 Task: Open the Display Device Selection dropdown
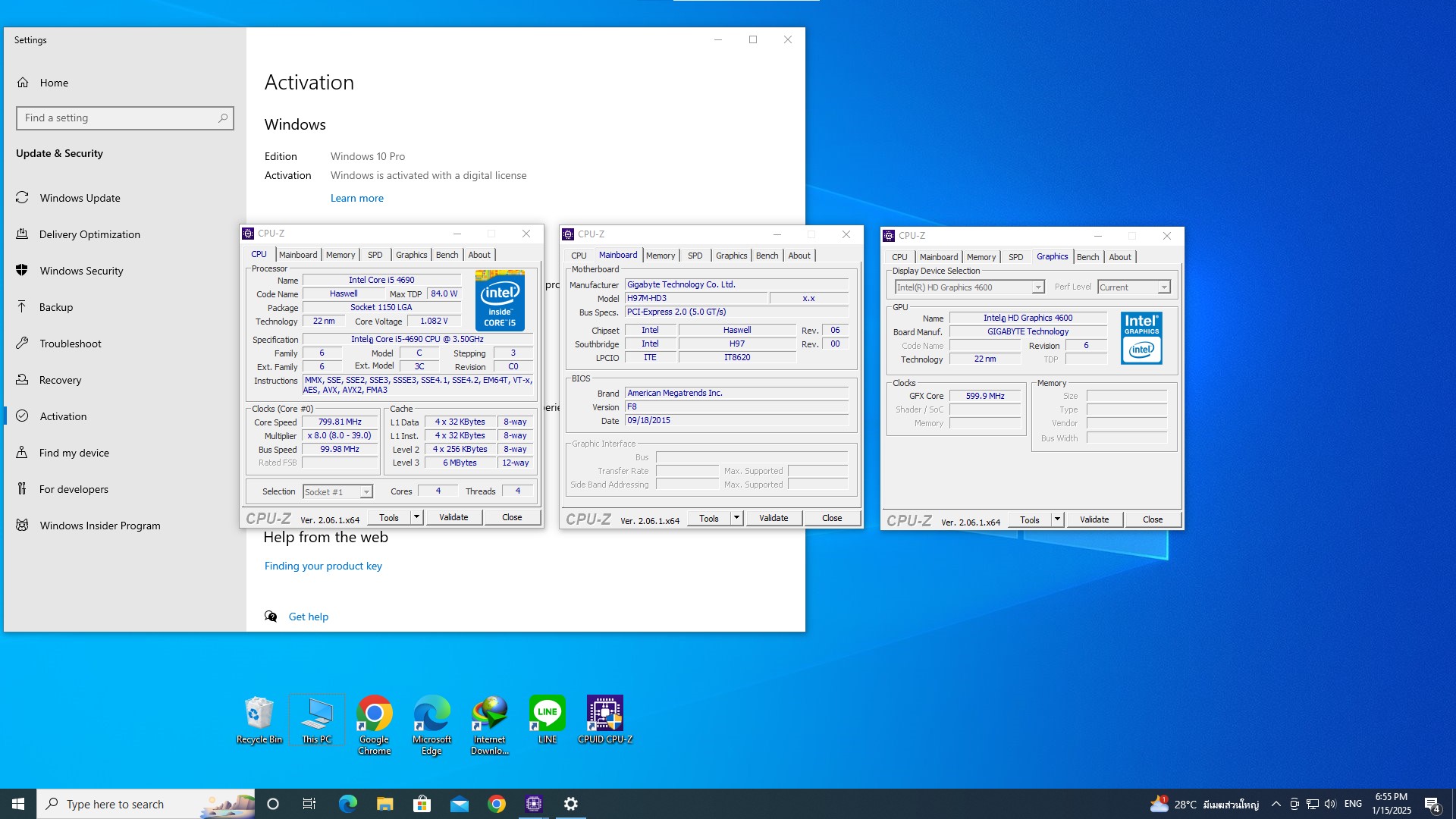click(970, 287)
